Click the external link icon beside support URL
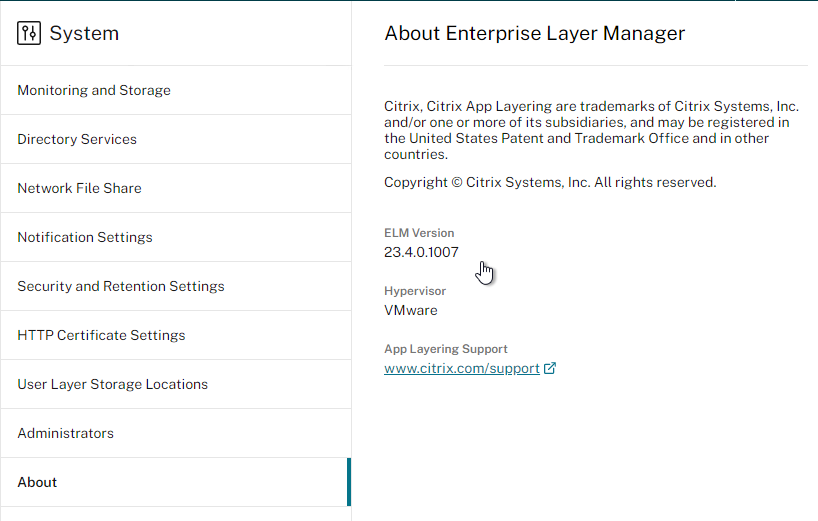 tap(550, 368)
